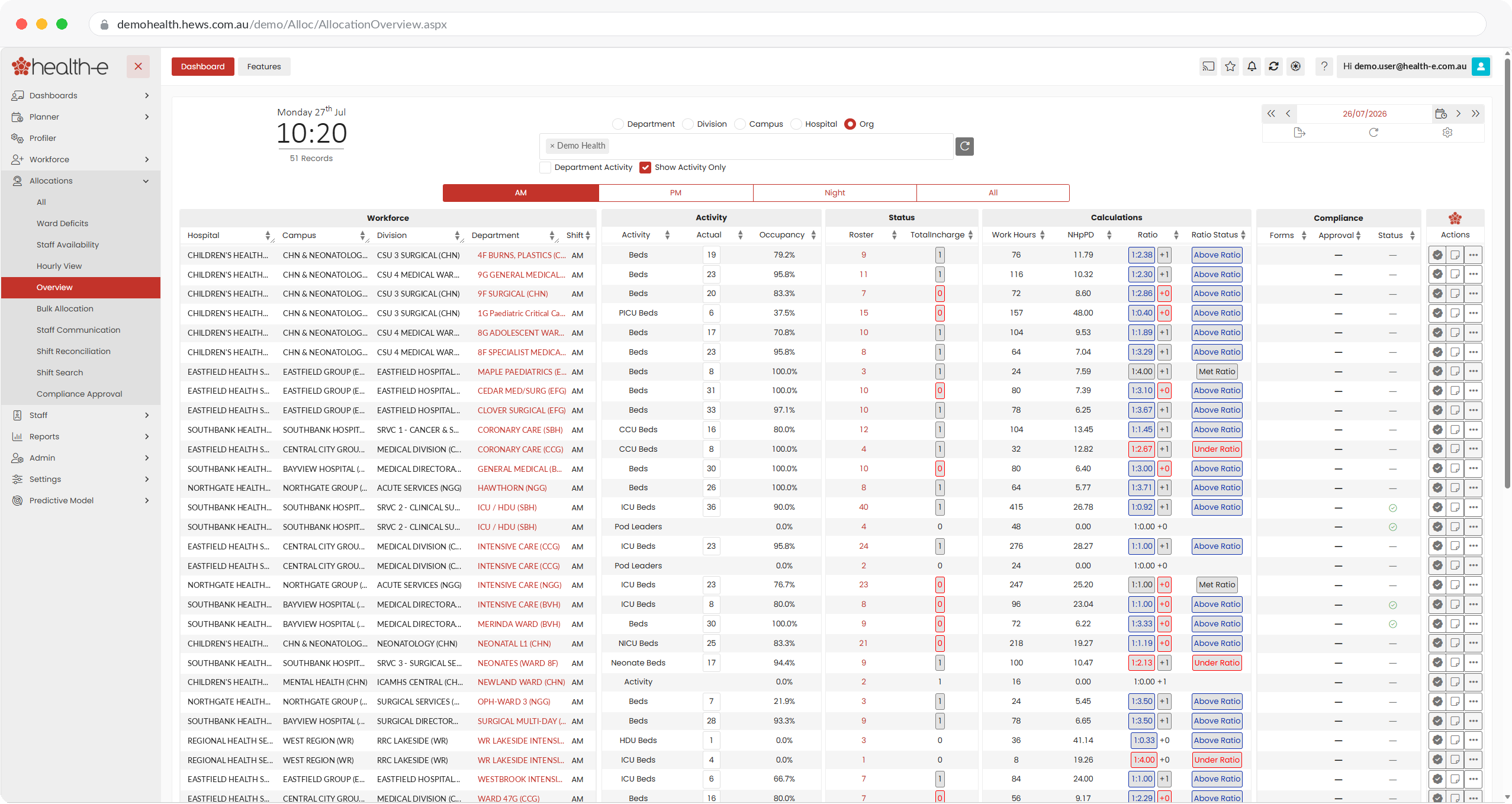
Task: Click the settings gear icon below date
Action: point(1447,133)
